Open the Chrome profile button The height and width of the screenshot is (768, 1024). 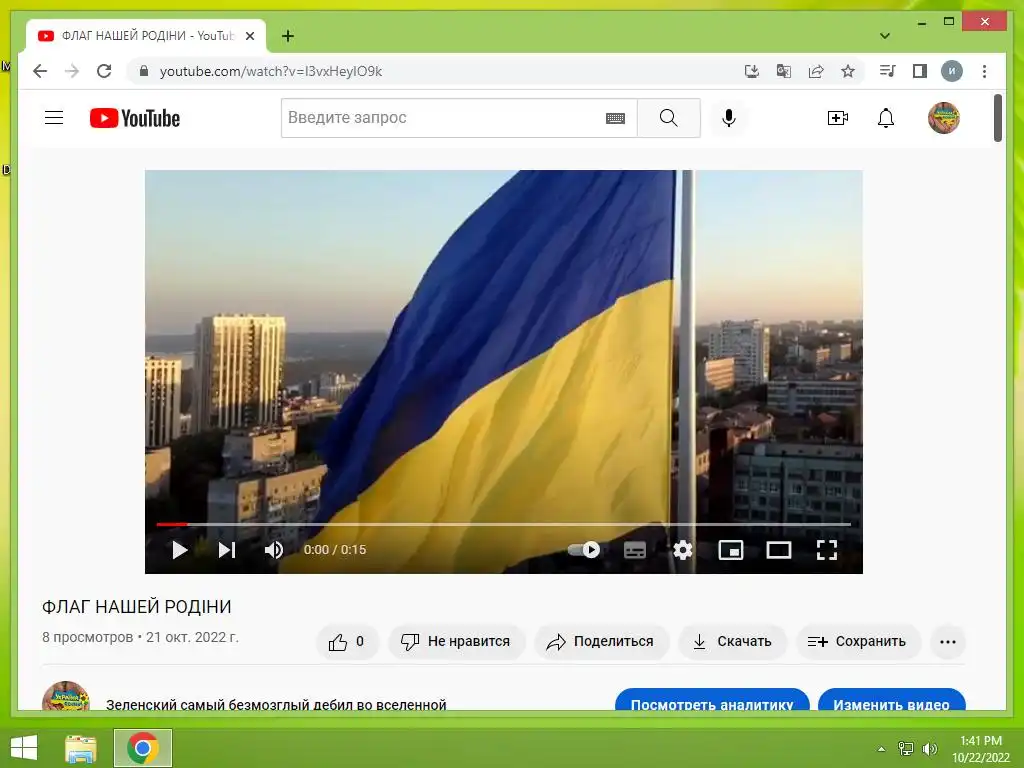tap(952, 71)
